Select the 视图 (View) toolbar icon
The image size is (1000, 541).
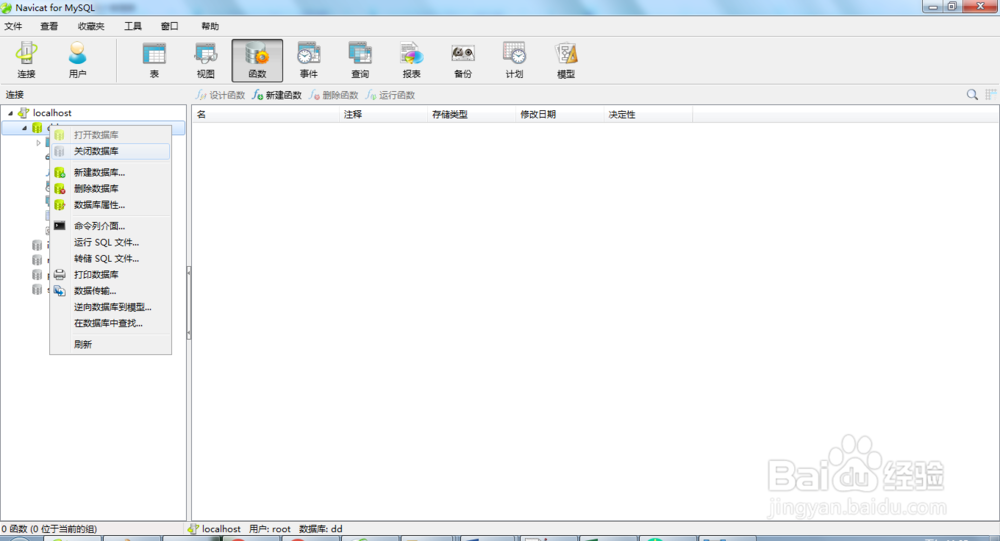205,60
